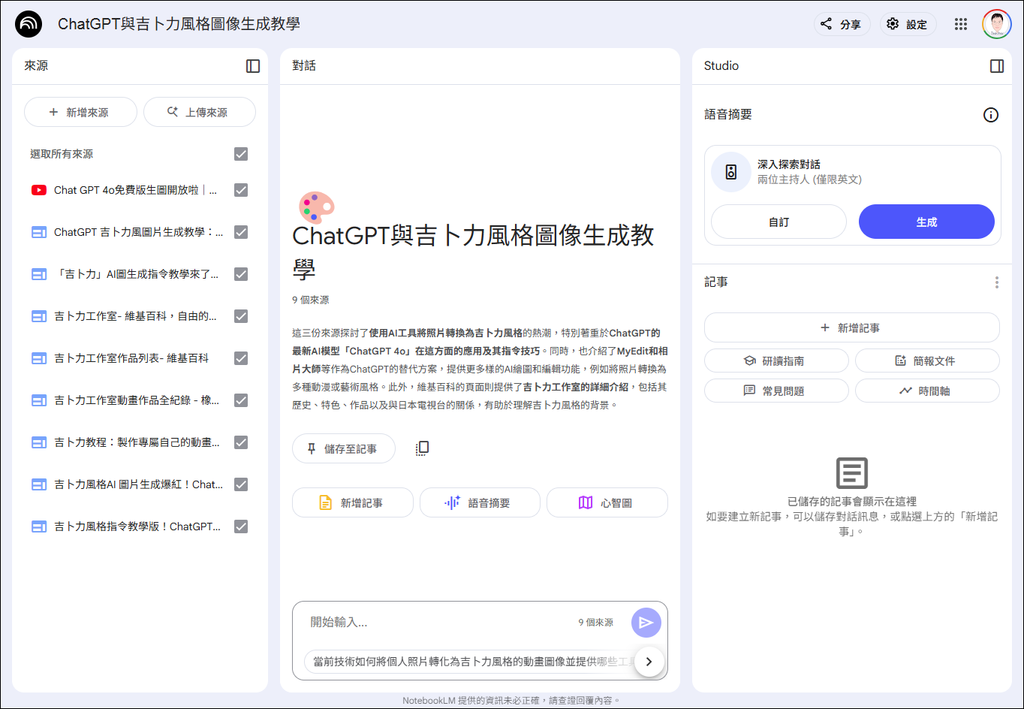Open source 吉卜力教程:製作專屬自己的動畫

[x=136, y=443]
